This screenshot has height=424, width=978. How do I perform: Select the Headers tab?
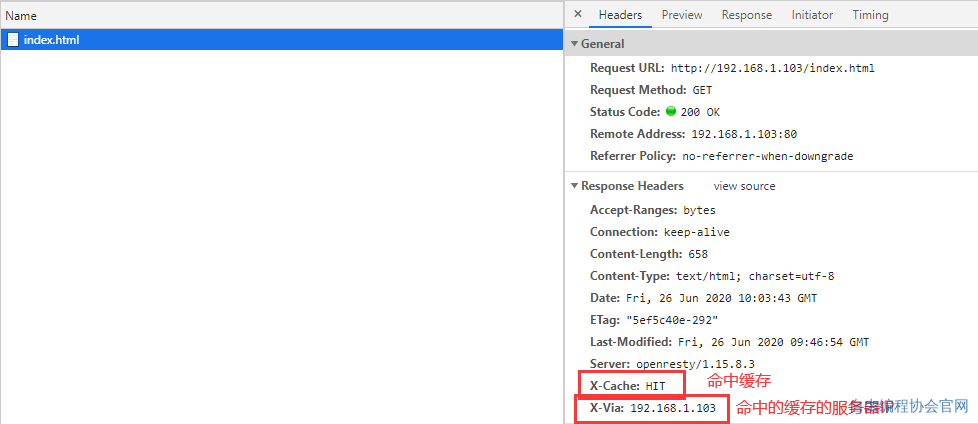click(620, 15)
